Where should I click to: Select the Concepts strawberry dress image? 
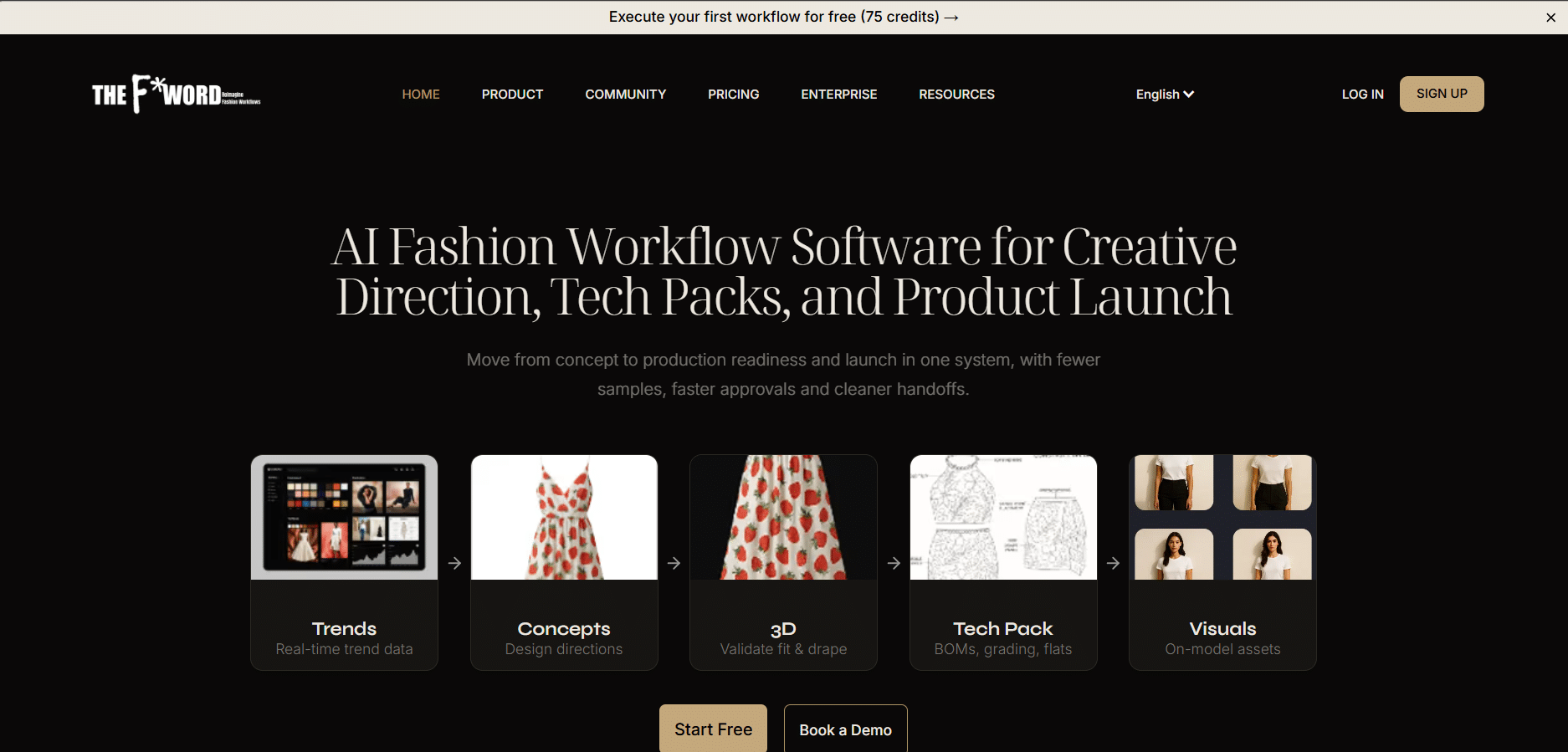(x=564, y=518)
